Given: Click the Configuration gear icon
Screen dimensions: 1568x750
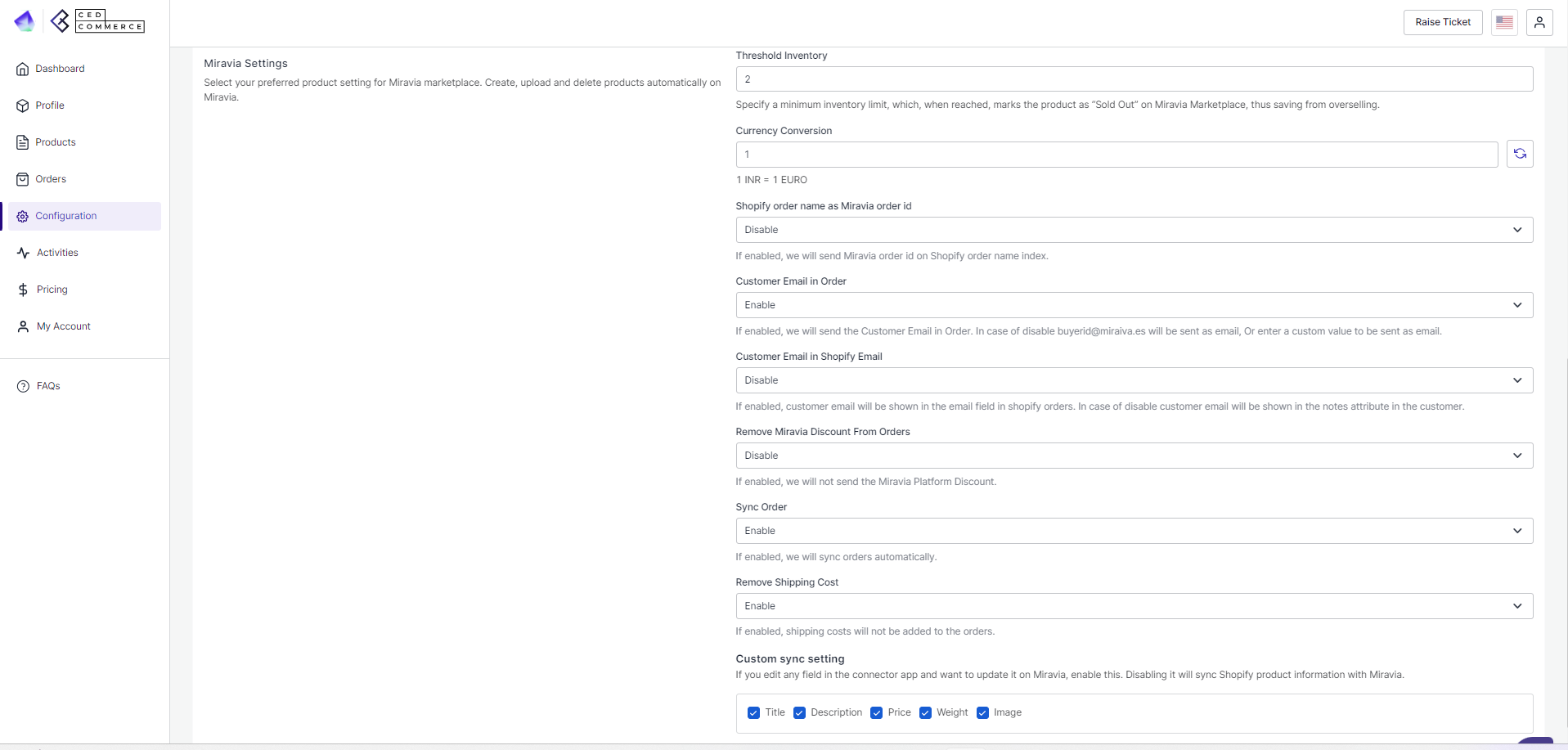Looking at the screenshot, I should point(23,216).
